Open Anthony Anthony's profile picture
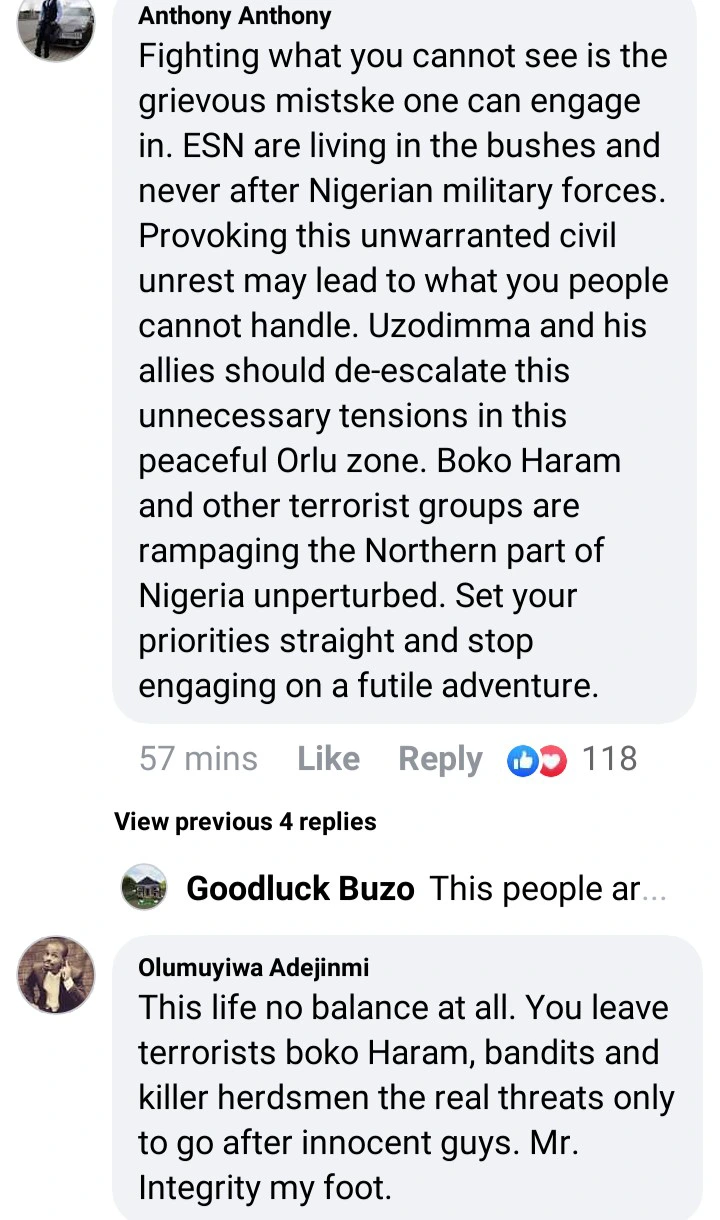This screenshot has width=720, height=1220. 56,24
